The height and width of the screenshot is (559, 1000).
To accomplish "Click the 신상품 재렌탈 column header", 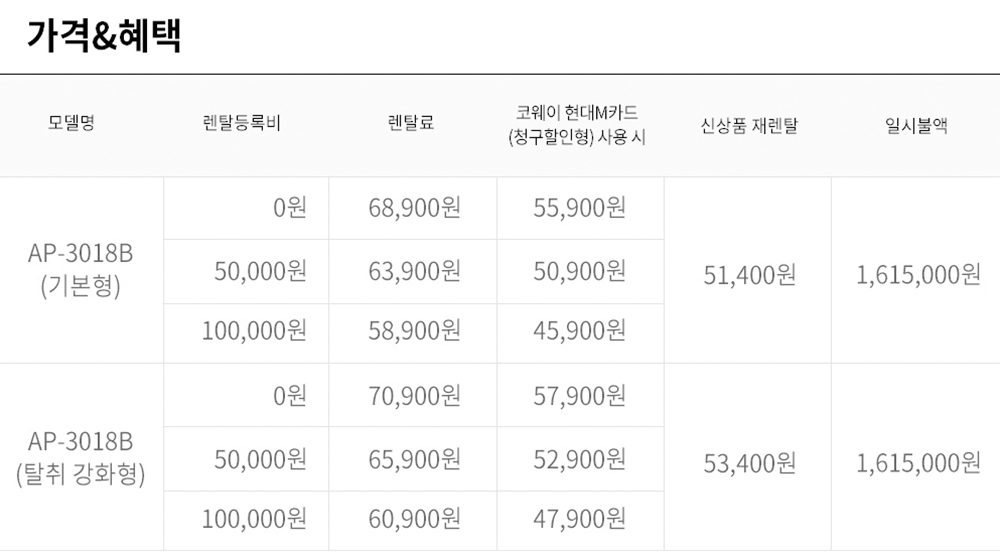I will [750, 126].
